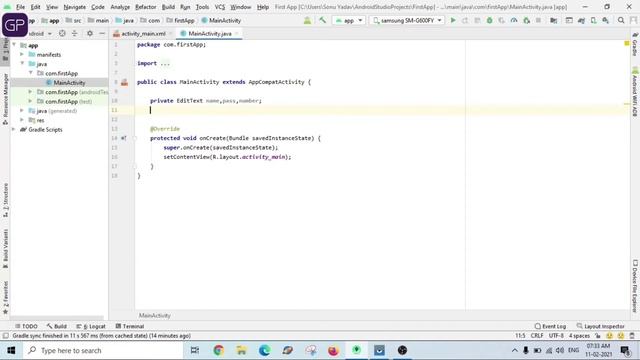Viewport: 640px width, 360px height.
Task: Open the Refactor menu
Action: click(x=146, y=7)
